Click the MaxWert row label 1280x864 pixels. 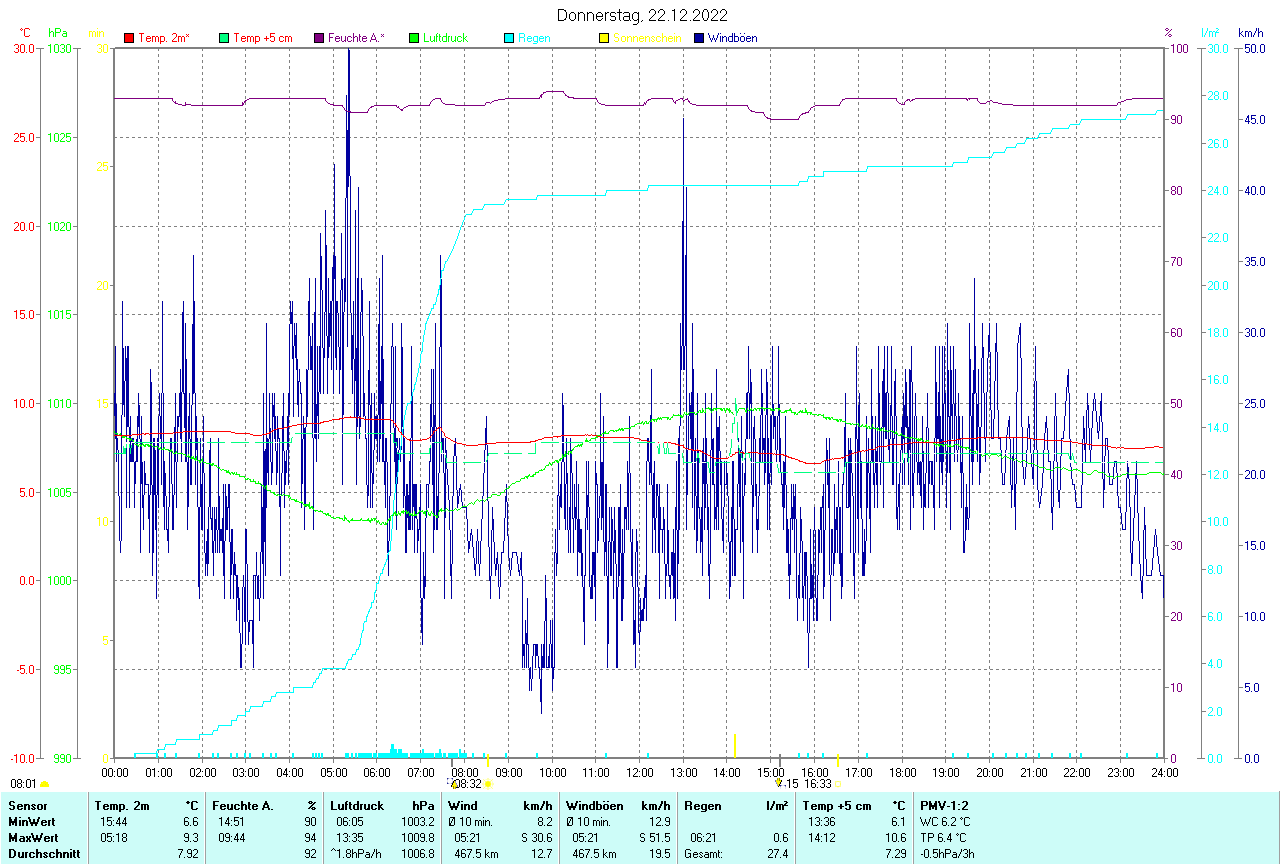[34, 837]
